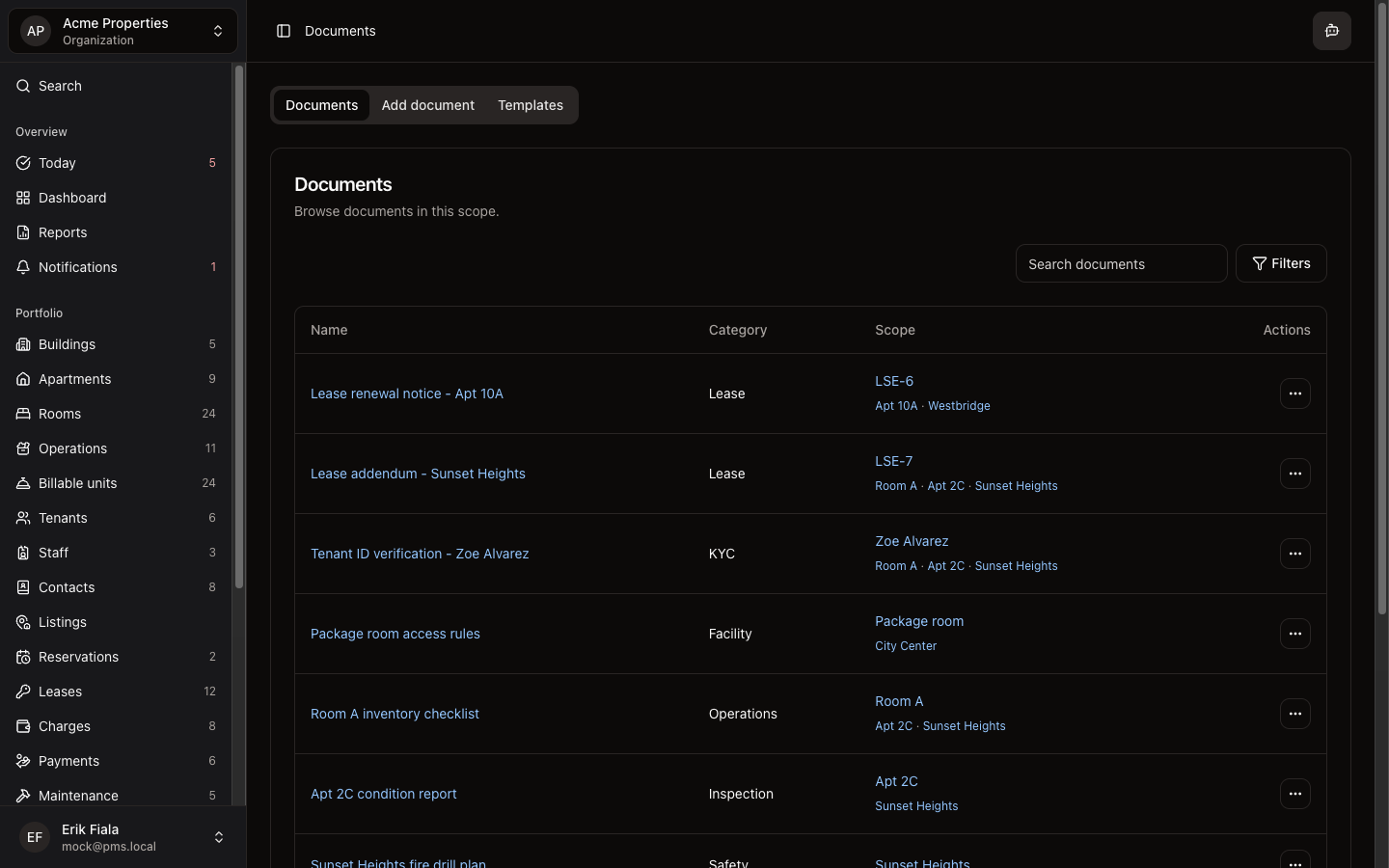Click the Search documents input field
The width and height of the screenshot is (1389, 868).
click(1121, 263)
